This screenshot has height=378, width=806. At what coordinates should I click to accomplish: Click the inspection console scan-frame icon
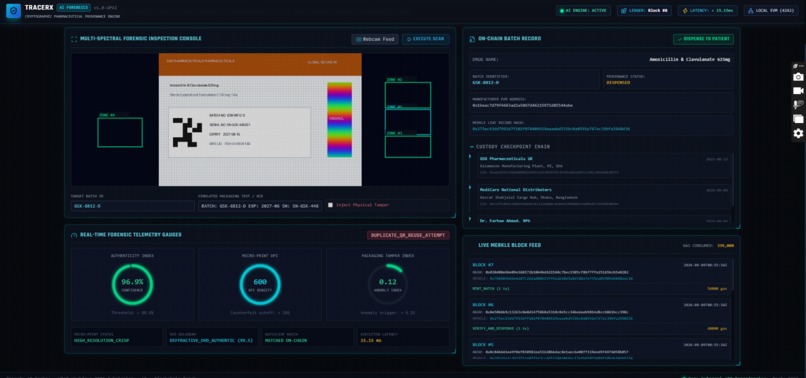[74, 39]
